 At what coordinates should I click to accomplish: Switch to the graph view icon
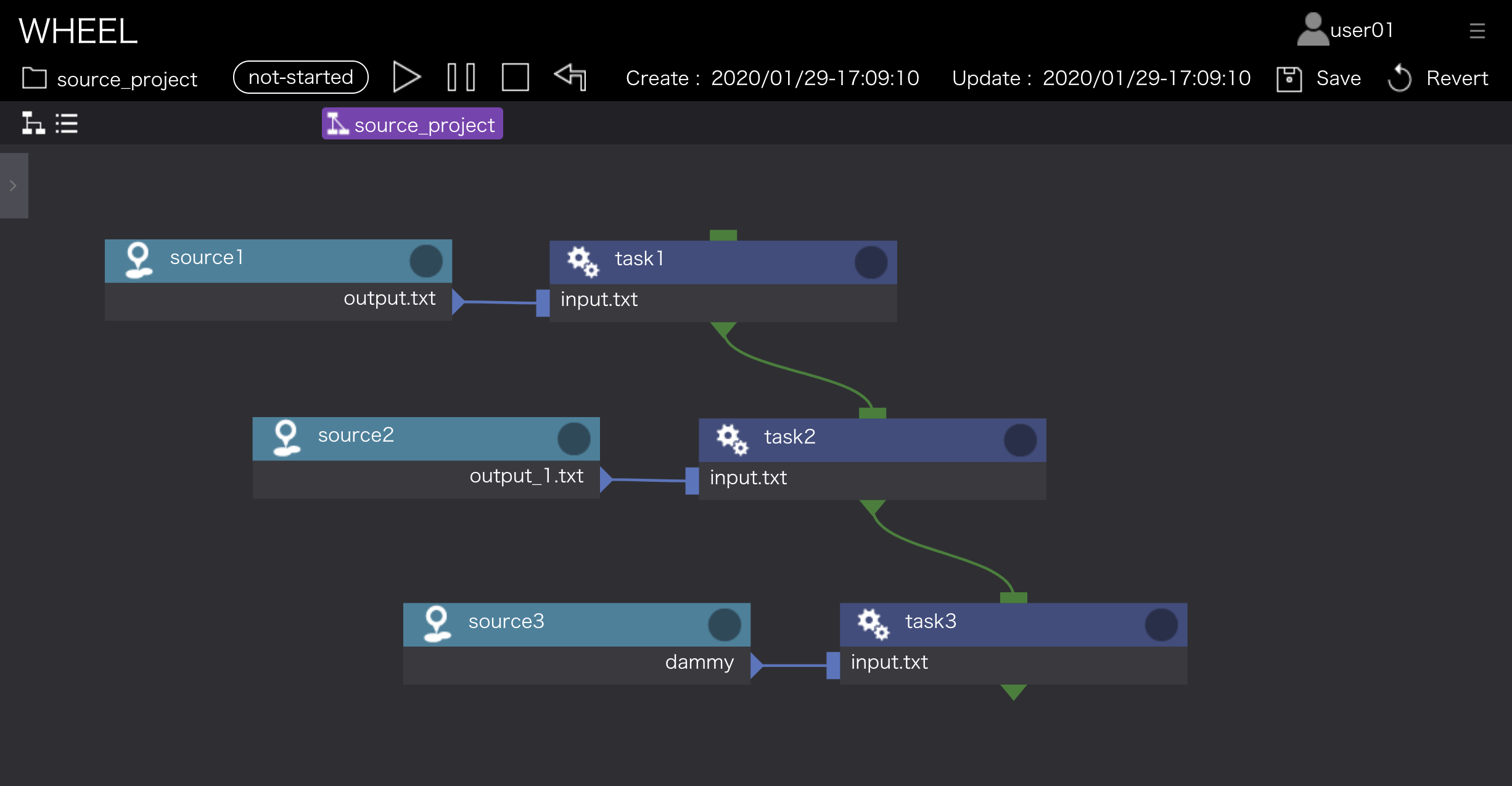click(33, 123)
